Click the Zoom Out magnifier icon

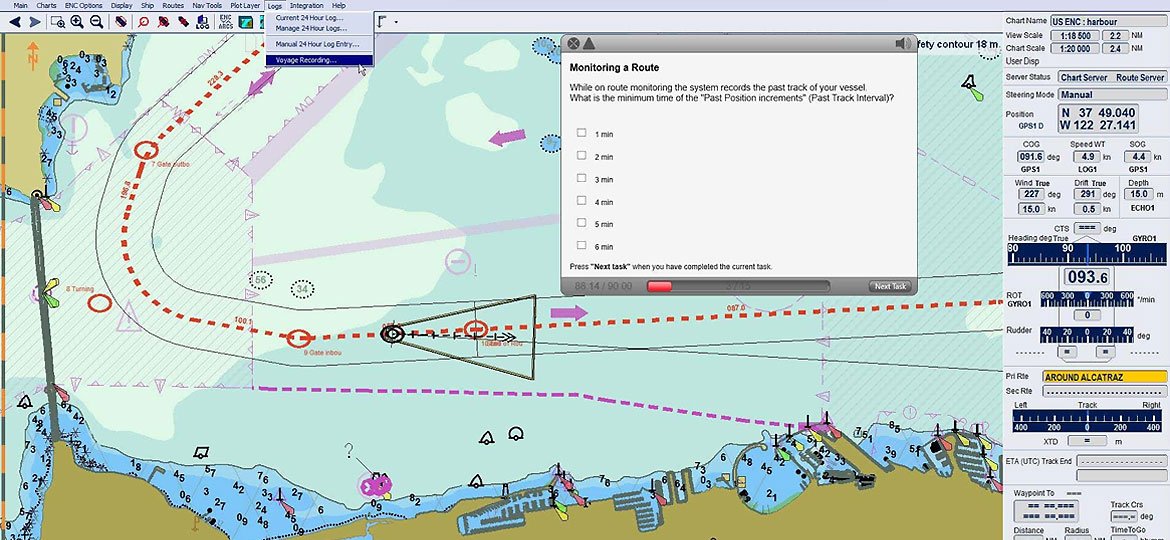(96, 21)
